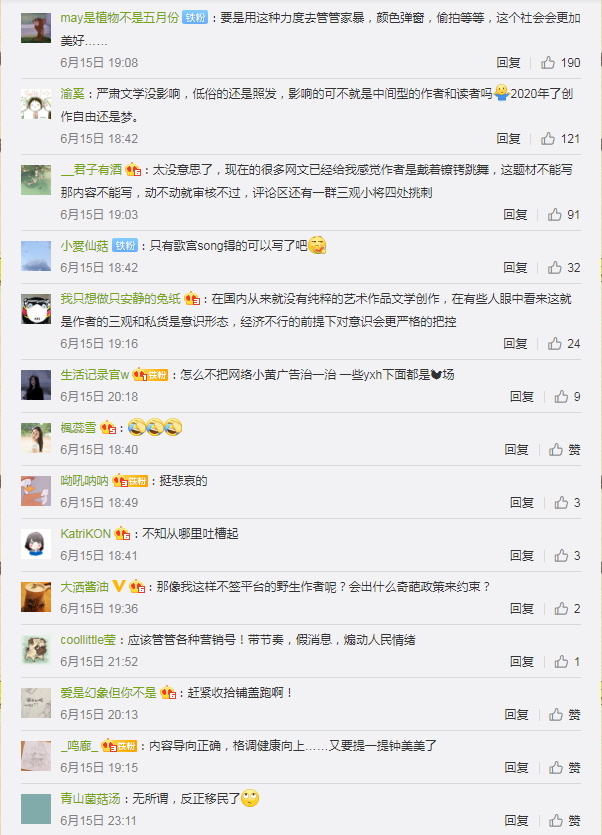Like 小爱仙菇's comment
Image resolution: width=602 pixels, height=835 pixels.
(555, 267)
